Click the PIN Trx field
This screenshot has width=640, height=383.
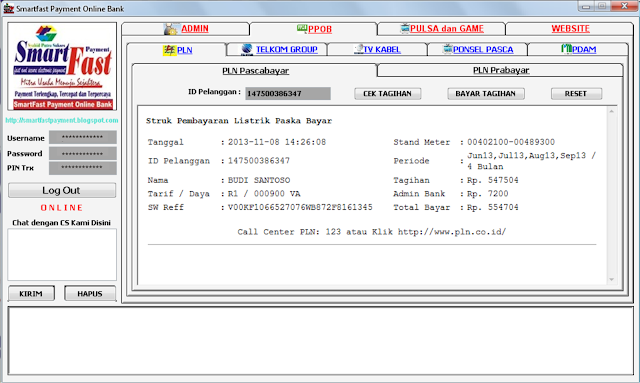point(82,167)
